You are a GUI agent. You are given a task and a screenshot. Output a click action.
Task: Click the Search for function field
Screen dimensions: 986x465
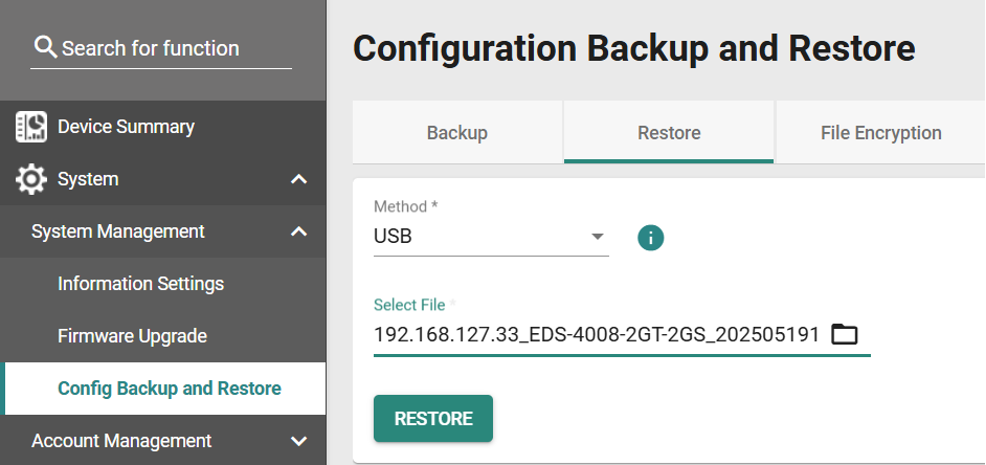point(161,48)
